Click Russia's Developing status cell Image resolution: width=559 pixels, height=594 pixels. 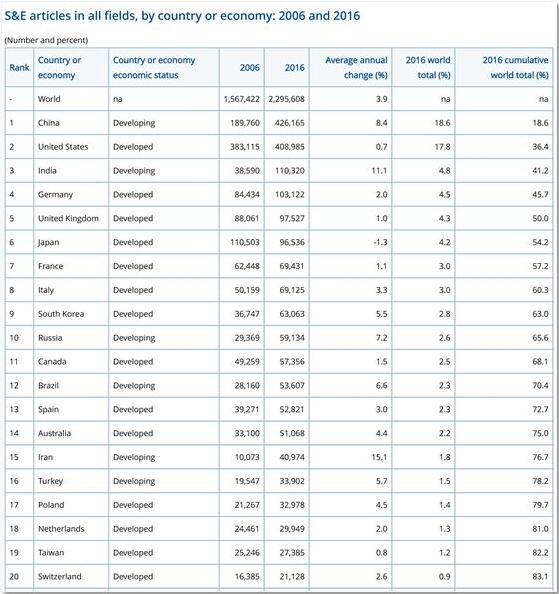point(134,338)
